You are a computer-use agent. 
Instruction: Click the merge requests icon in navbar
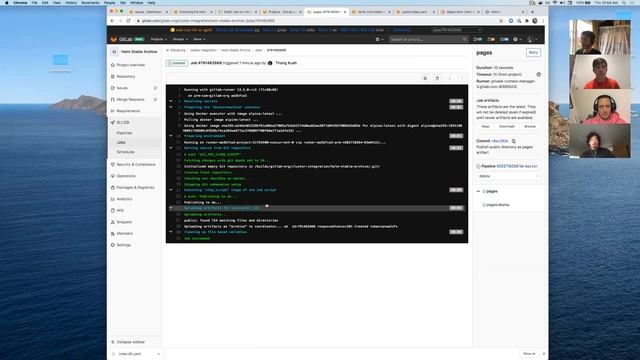point(491,39)
